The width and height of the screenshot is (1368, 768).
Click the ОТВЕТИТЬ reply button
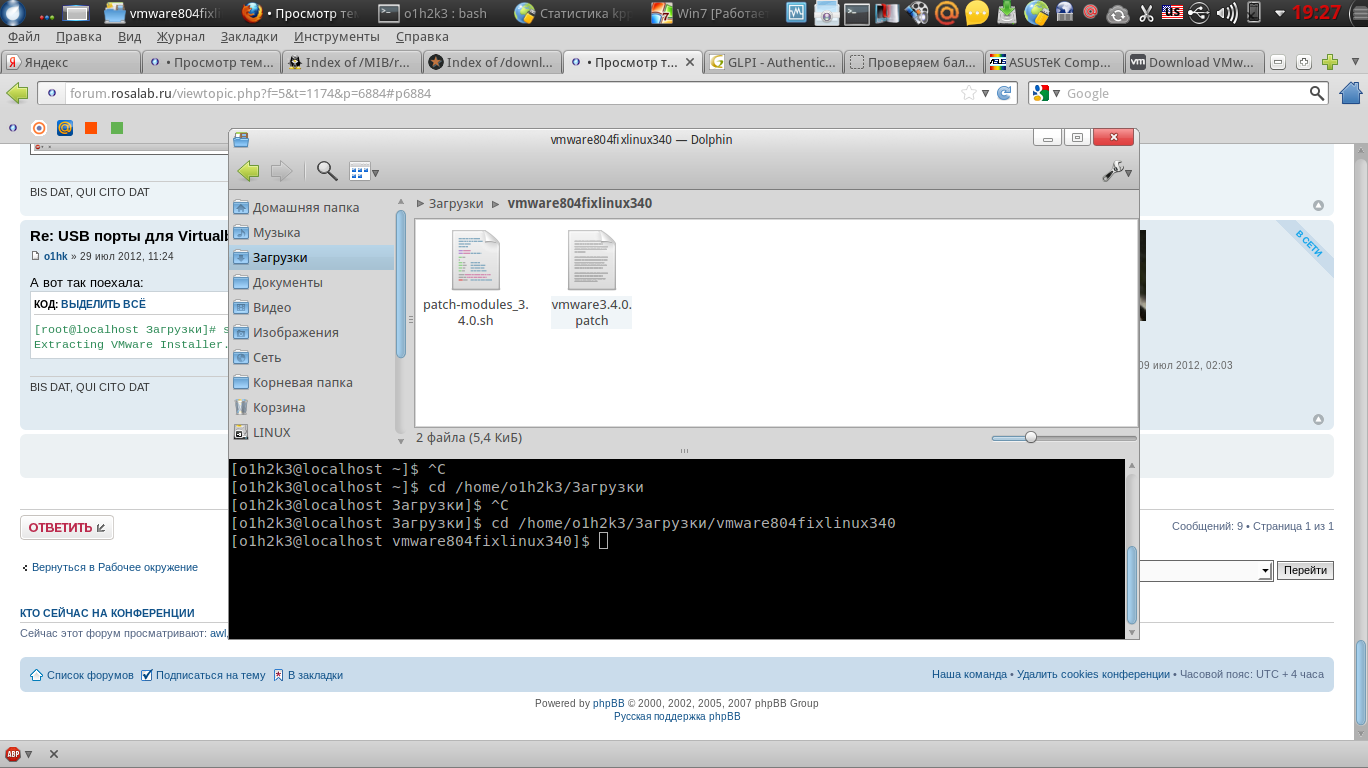[66, 528]
